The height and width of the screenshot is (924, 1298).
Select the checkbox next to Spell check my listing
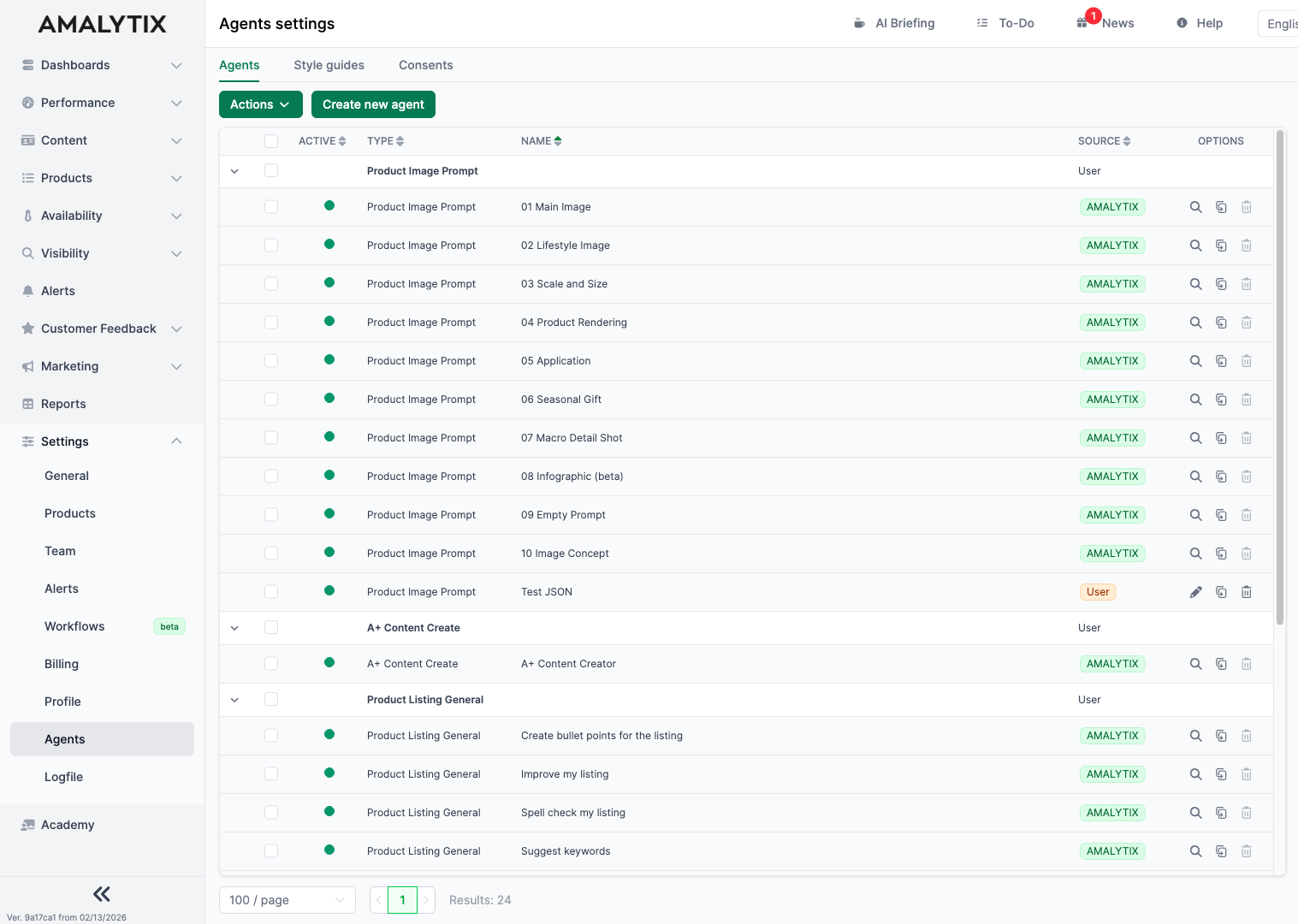(x=271, y=812)
